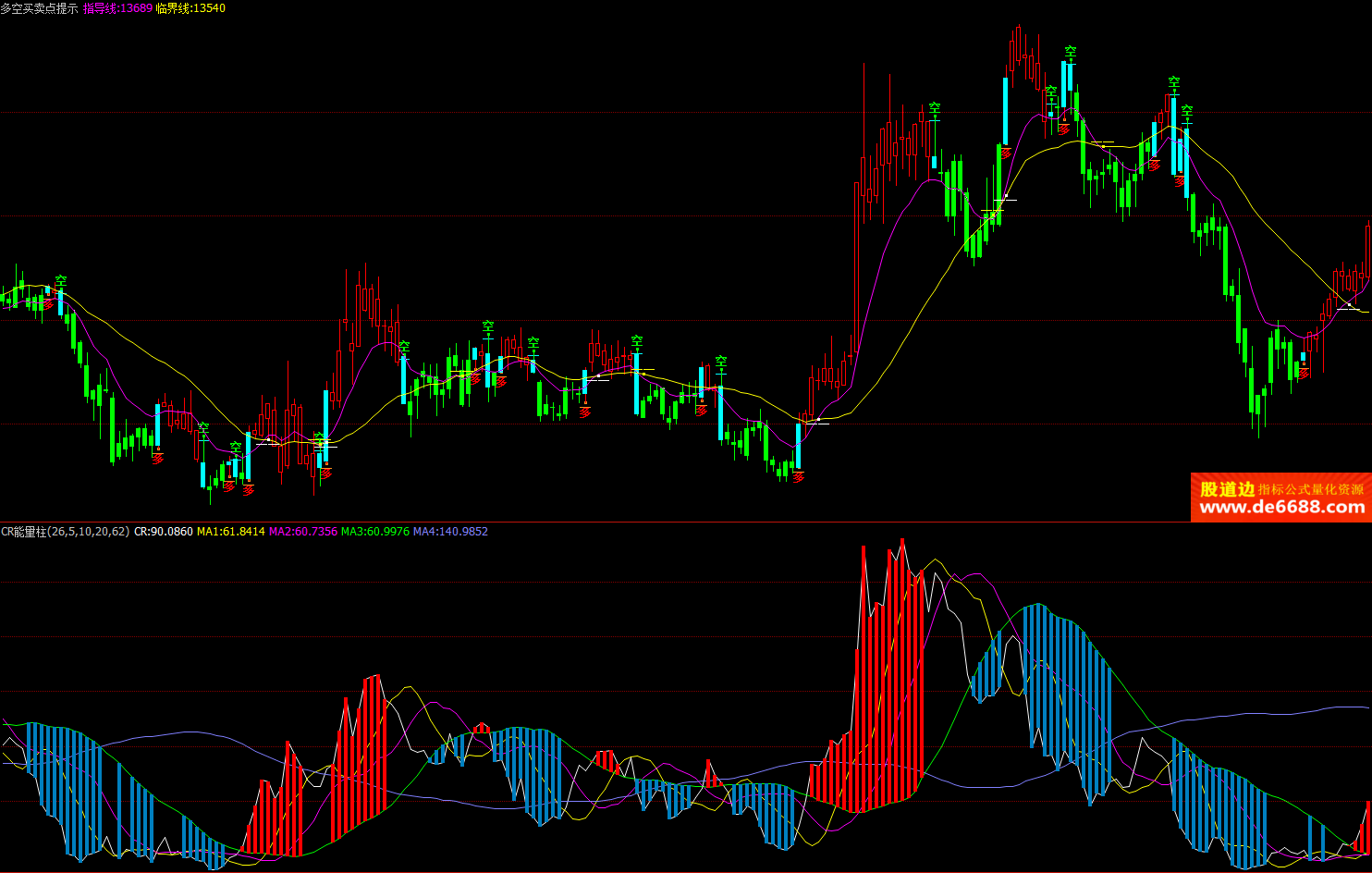The image size is (1372, 873).
Task: Select the yellow MA1:61.8414 legend
Action: pyautogui.click(x=231, y=532)
